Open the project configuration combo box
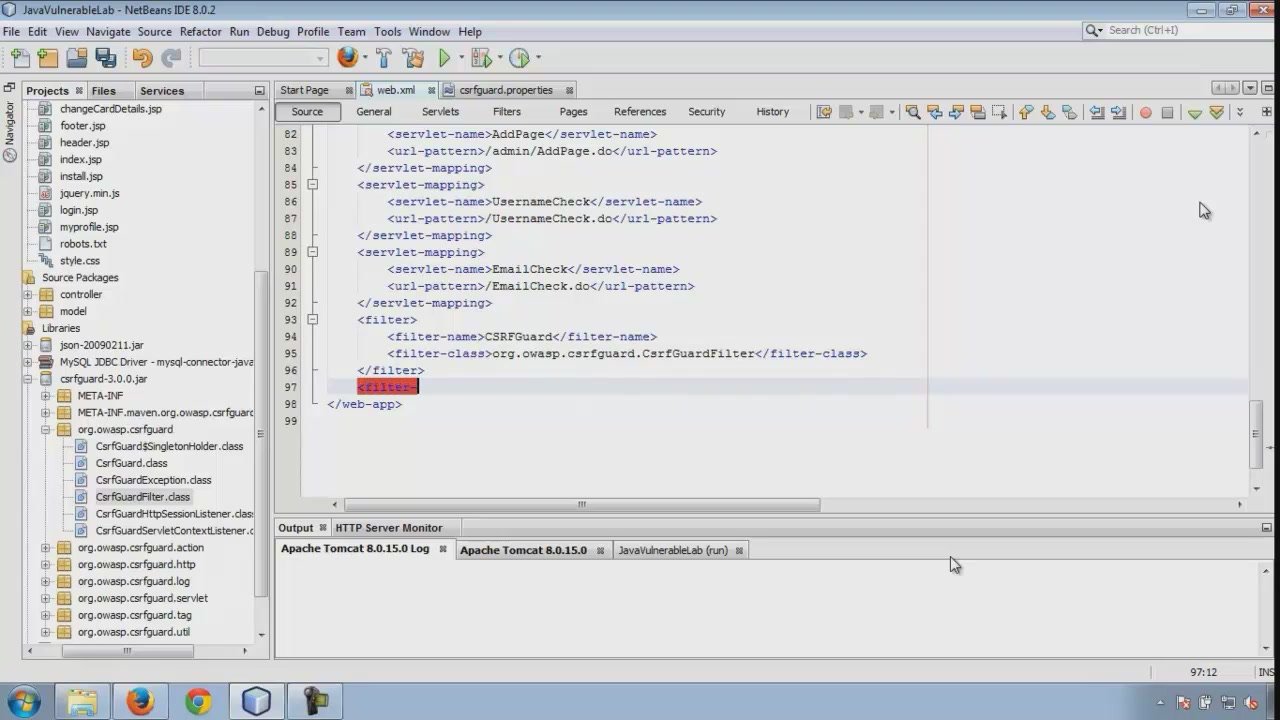The image size is (1280, 720). coord(263,58)
